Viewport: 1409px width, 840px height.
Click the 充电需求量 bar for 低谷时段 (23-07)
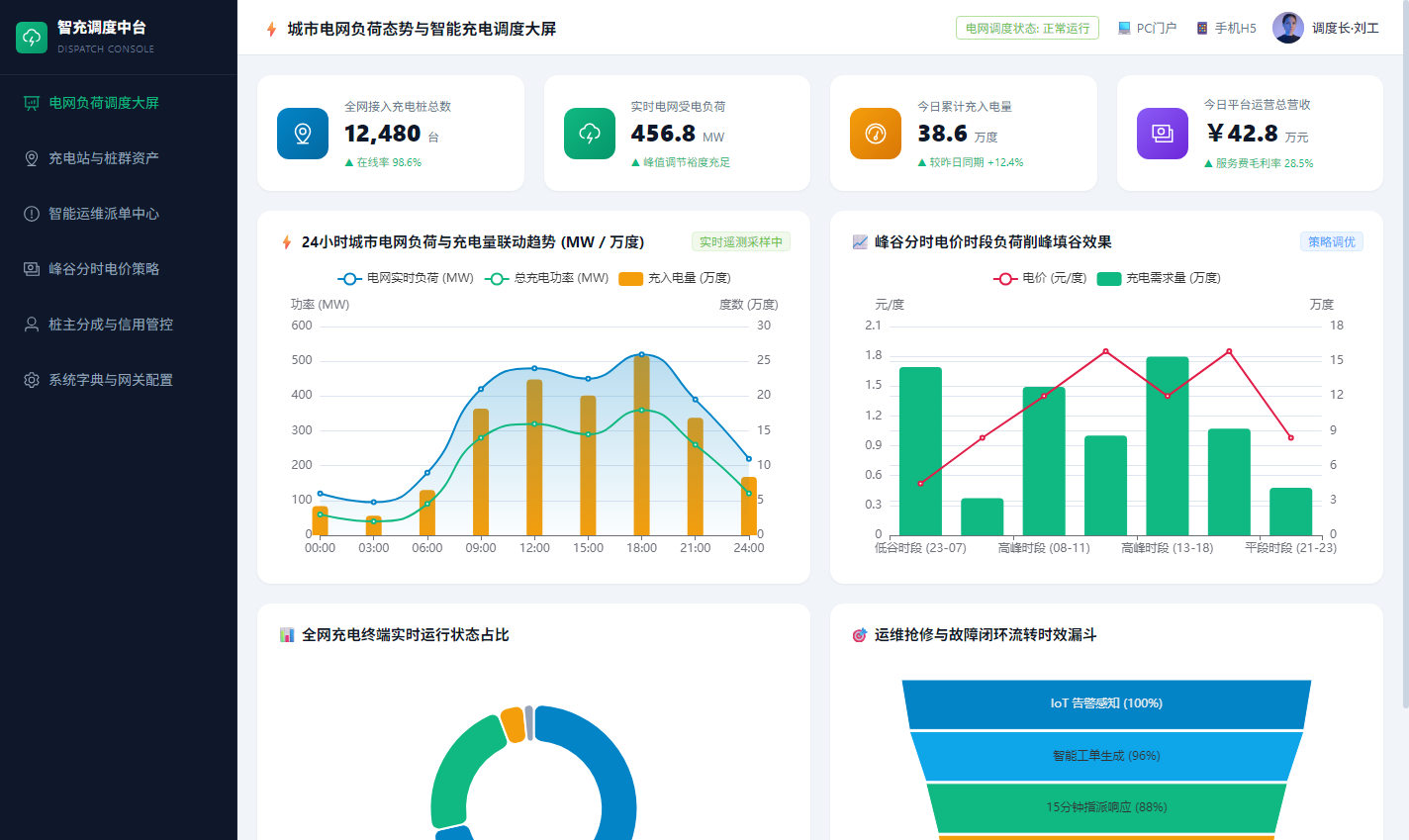[920, 451]
